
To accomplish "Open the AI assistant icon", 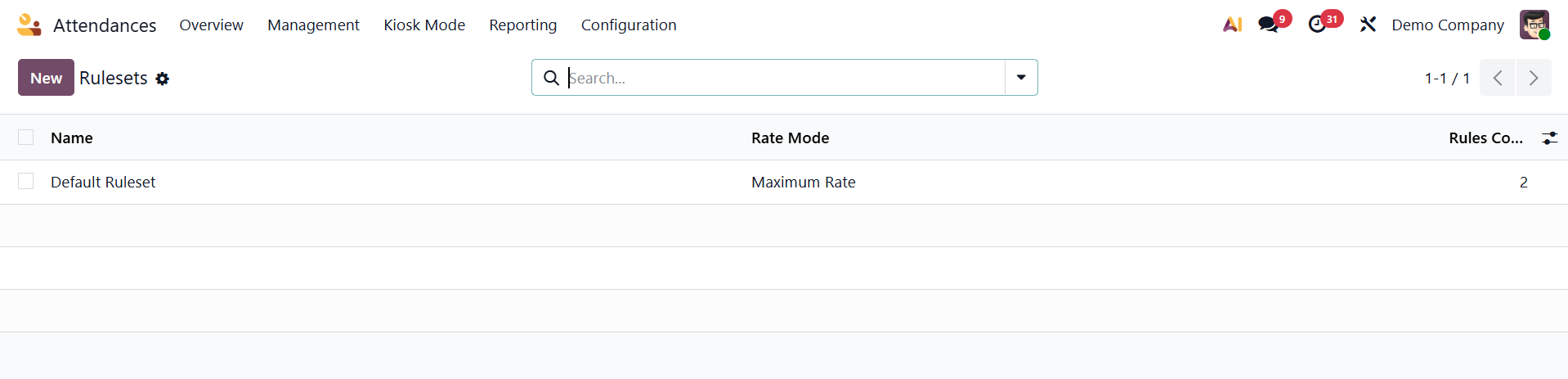I will 1232,25.
